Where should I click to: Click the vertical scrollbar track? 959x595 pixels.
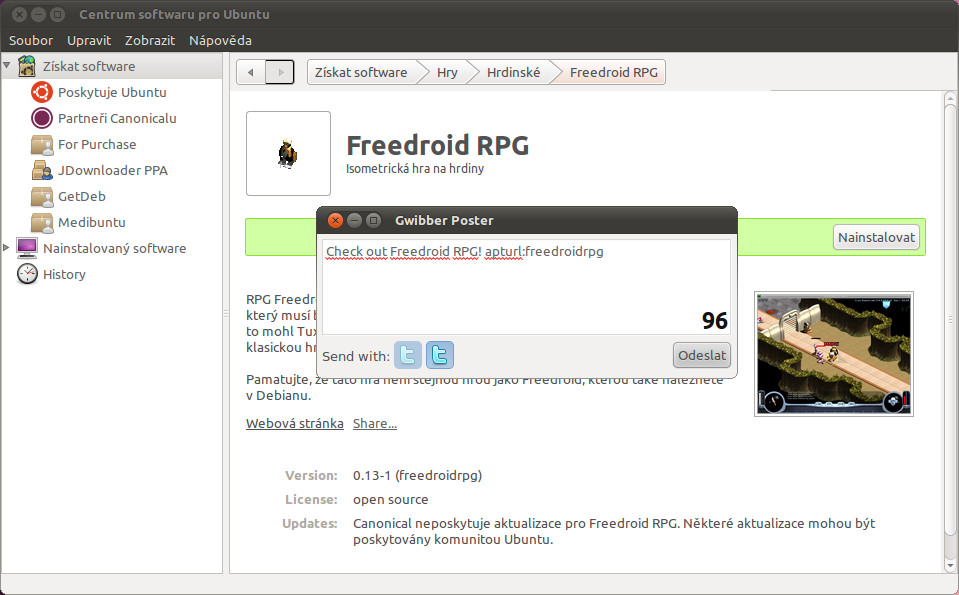(950, 332)
